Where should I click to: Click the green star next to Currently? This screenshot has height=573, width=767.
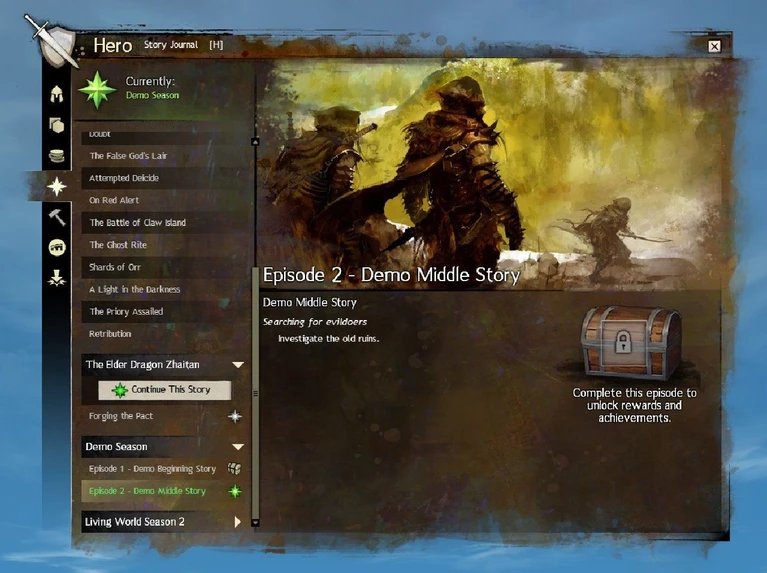click(99, 89)
